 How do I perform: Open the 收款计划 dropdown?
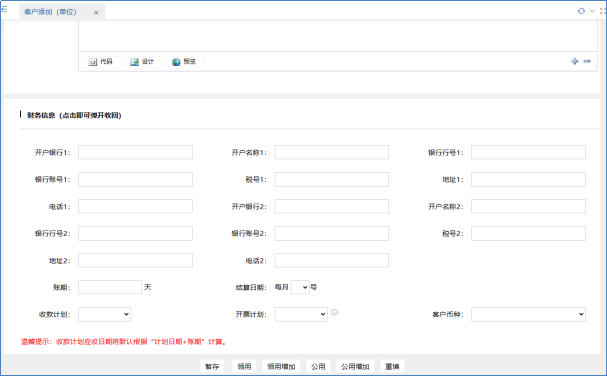[x=105, y=314]
